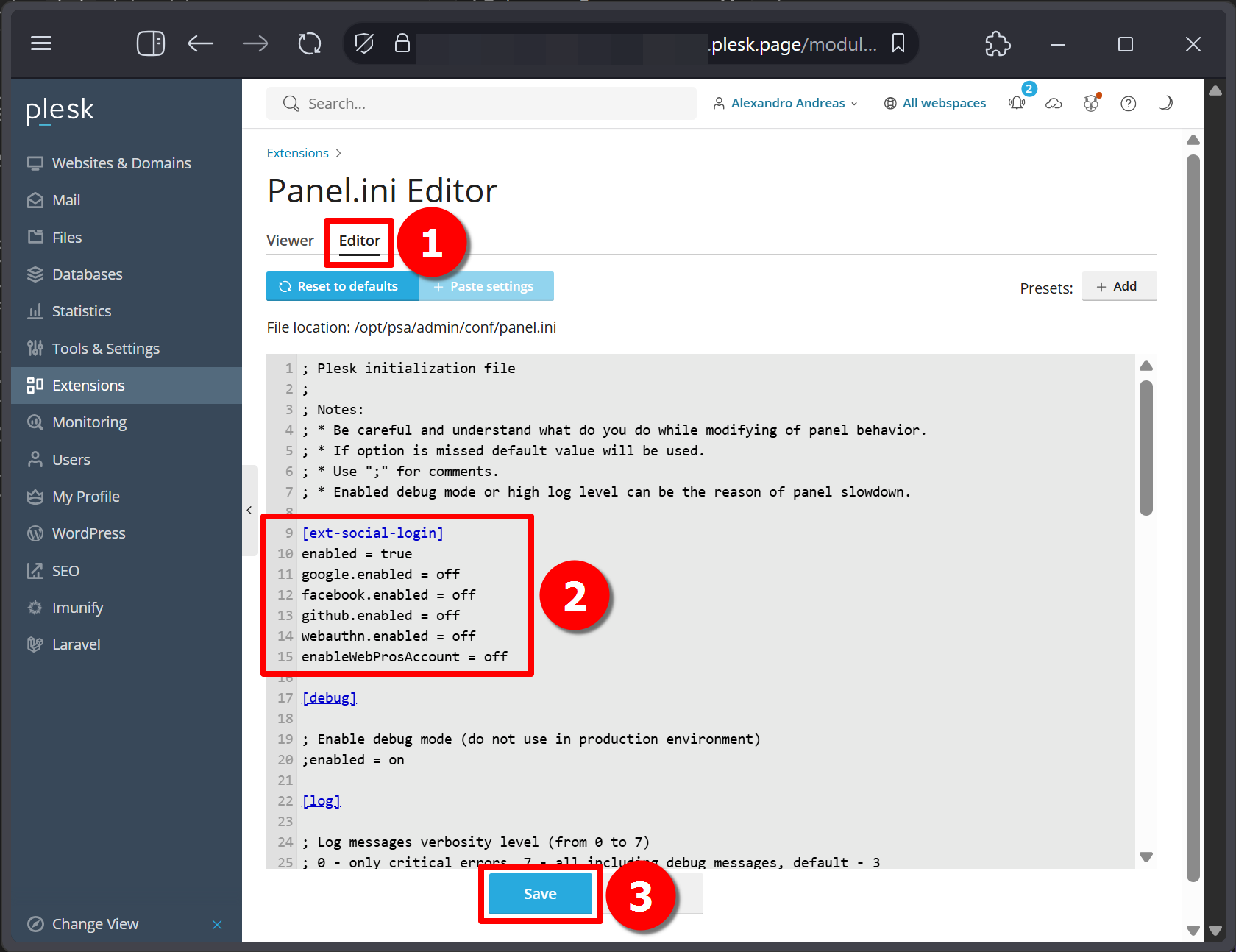Select Extensions in the sidebar
Screen dimensions: 1236x952
pos(127,386)
